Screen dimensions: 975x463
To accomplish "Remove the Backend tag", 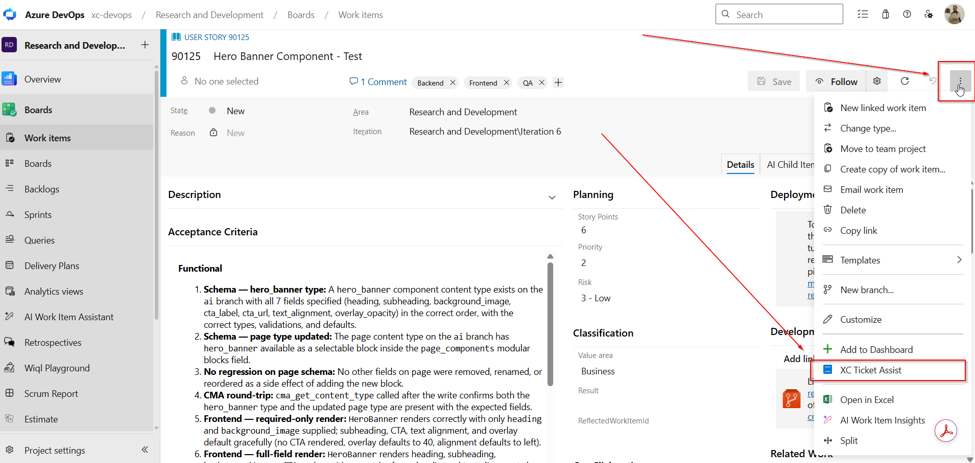I will [453, 82].
